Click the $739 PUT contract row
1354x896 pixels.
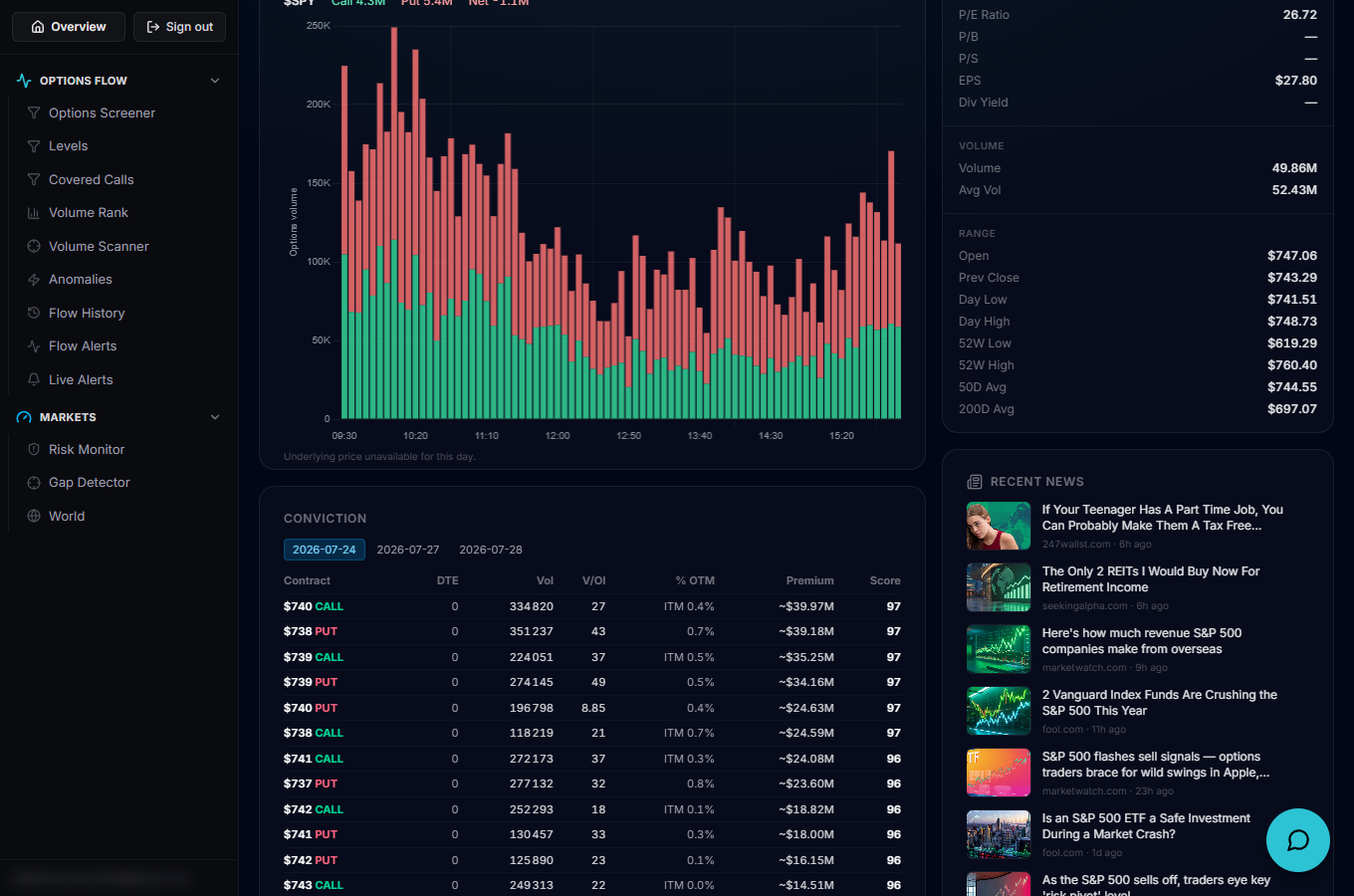point(592,683)
